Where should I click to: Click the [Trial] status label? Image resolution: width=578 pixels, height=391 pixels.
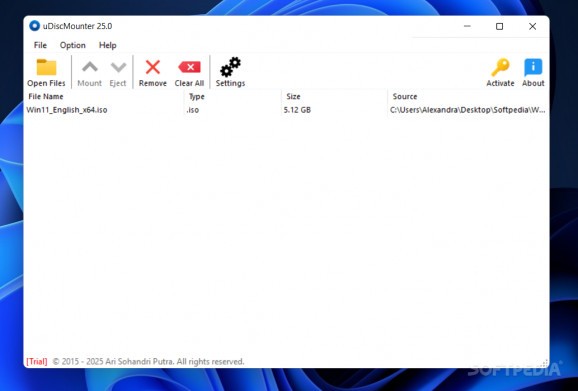click(37, 362)
